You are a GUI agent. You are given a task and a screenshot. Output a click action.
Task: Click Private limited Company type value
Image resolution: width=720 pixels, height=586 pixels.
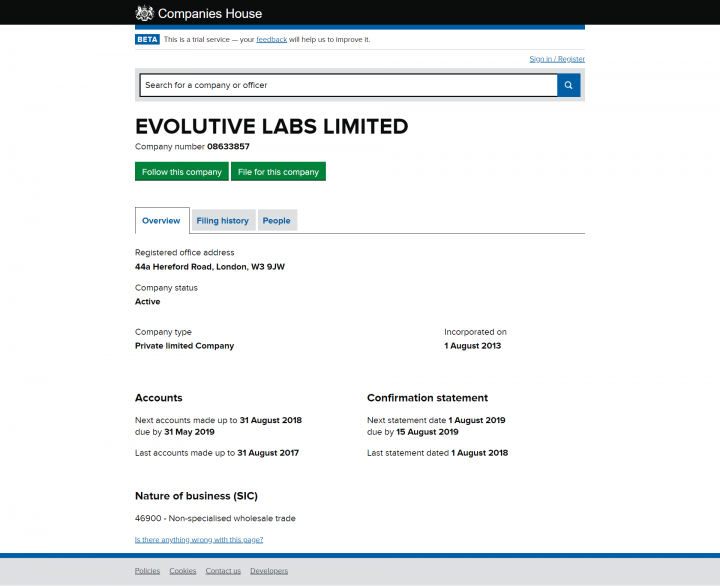[x=185, y=346]
